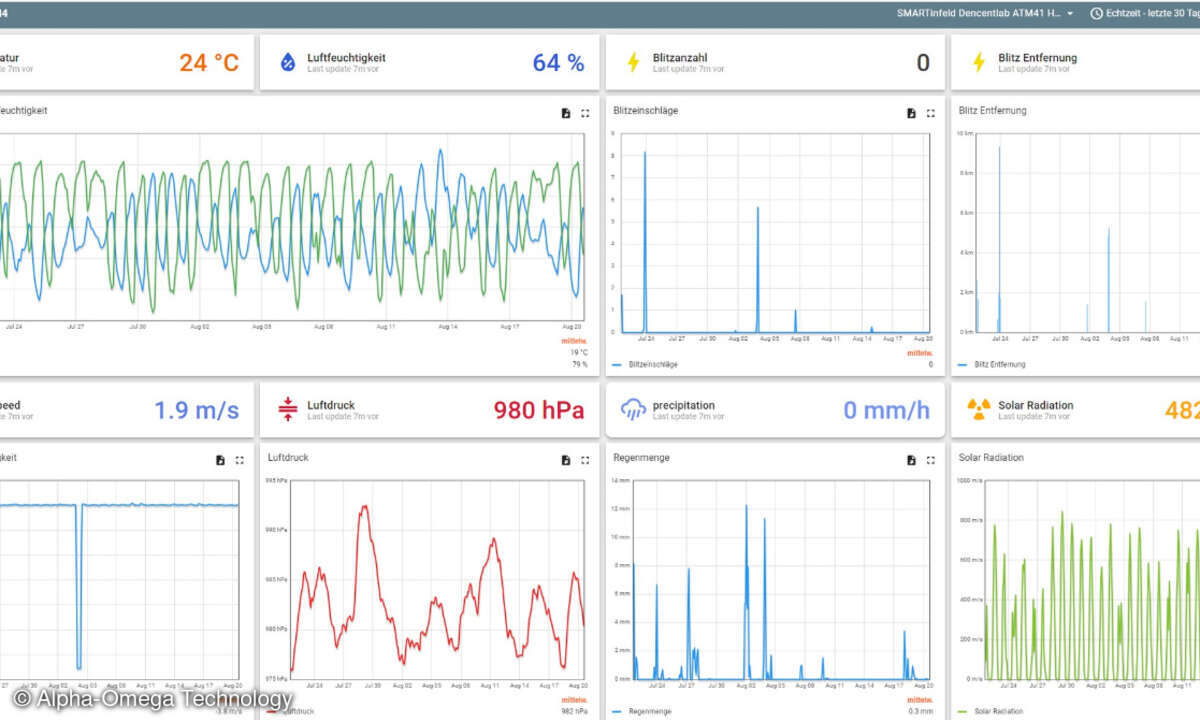The image size is (1200, 720).
Task: Expand the Blitzeinschläge chart to fullscreen
Action: click(930, 113)
